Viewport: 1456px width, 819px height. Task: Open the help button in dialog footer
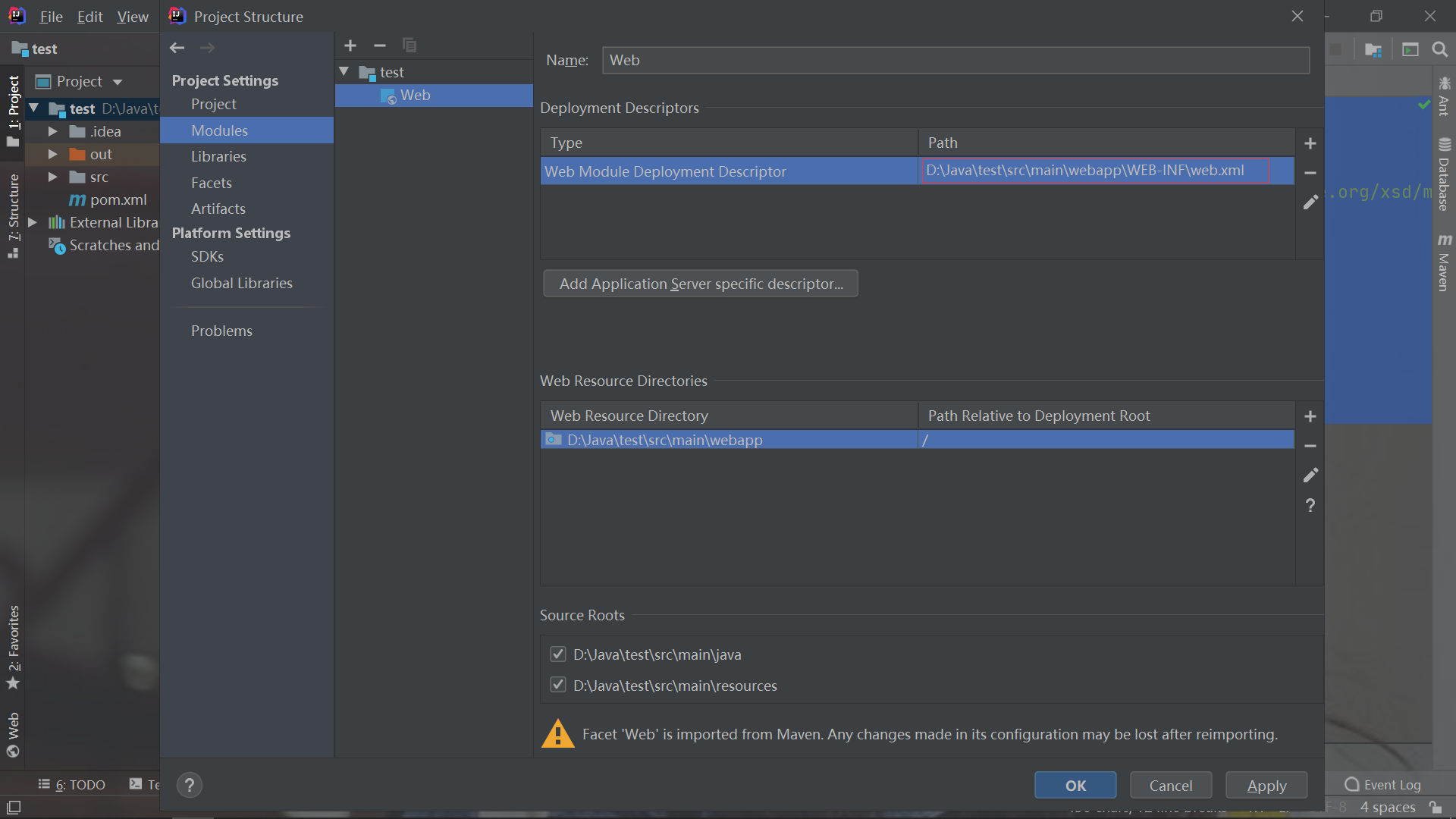190,785
